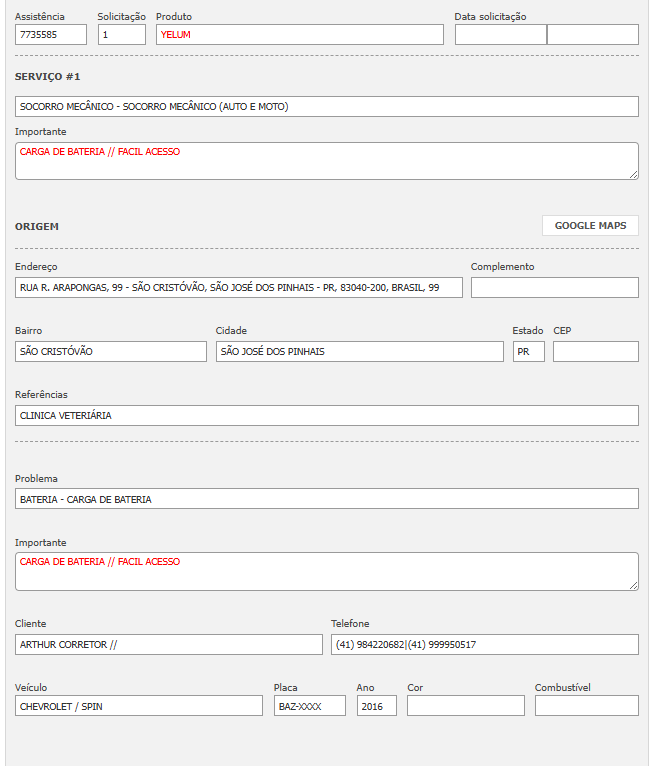Select the Solicitação number field
Screen dimensions: 662x766
pyautogui.click(x=121, y=35)
